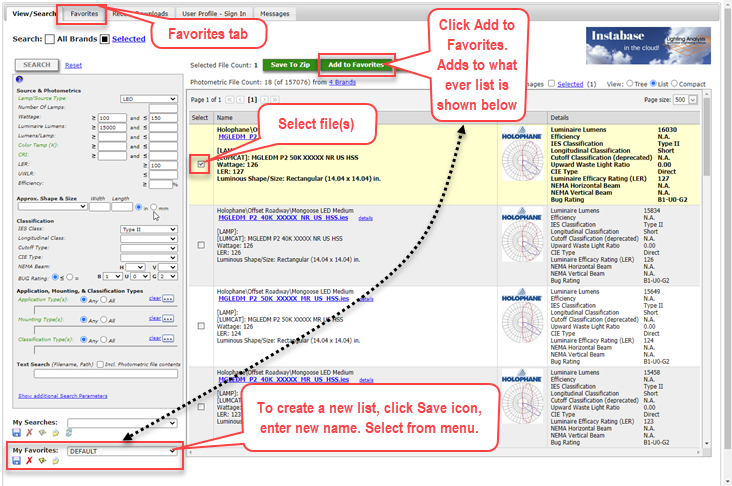The width and height of the screenshot is (732, 486).
Task: Open the Approx. Shape dropdown
Action: click(52, 206)
